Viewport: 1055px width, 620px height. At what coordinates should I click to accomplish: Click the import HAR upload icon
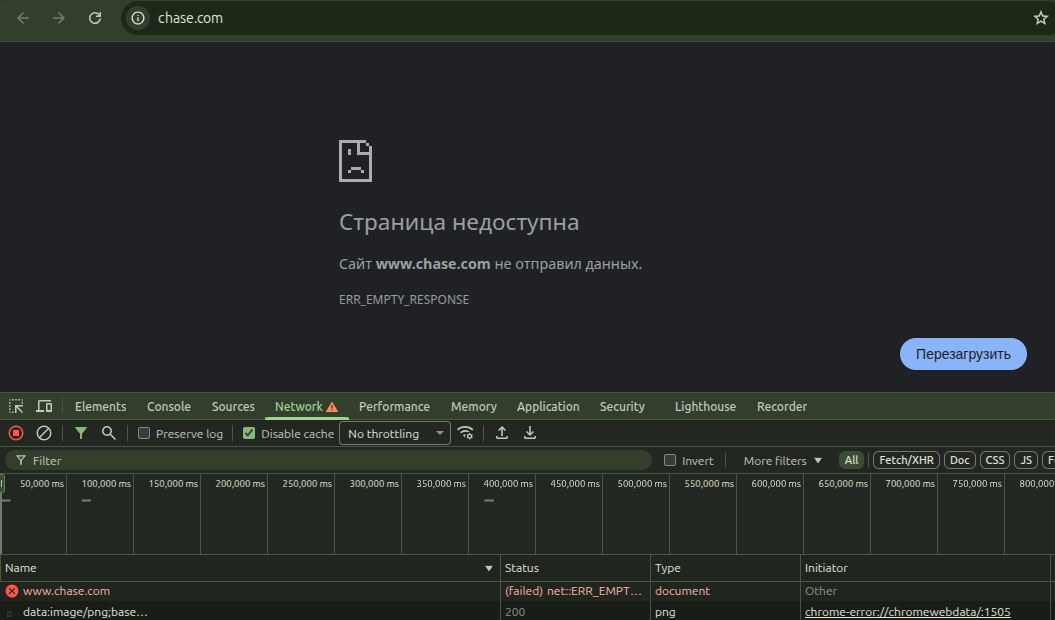(x=502, y=434)
